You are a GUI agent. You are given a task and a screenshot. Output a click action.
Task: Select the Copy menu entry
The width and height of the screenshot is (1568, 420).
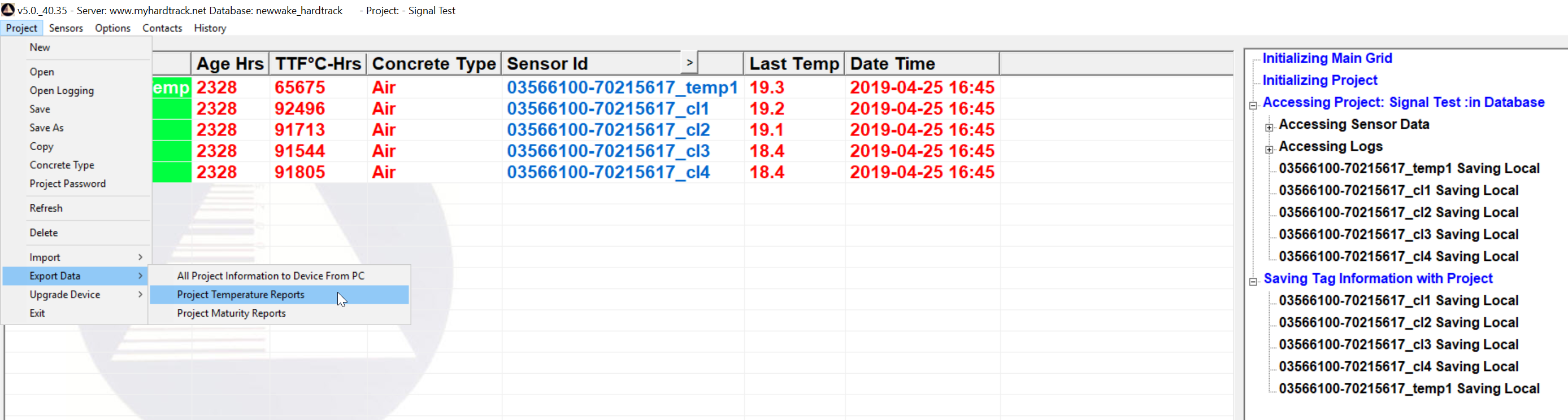click(76, 146)
